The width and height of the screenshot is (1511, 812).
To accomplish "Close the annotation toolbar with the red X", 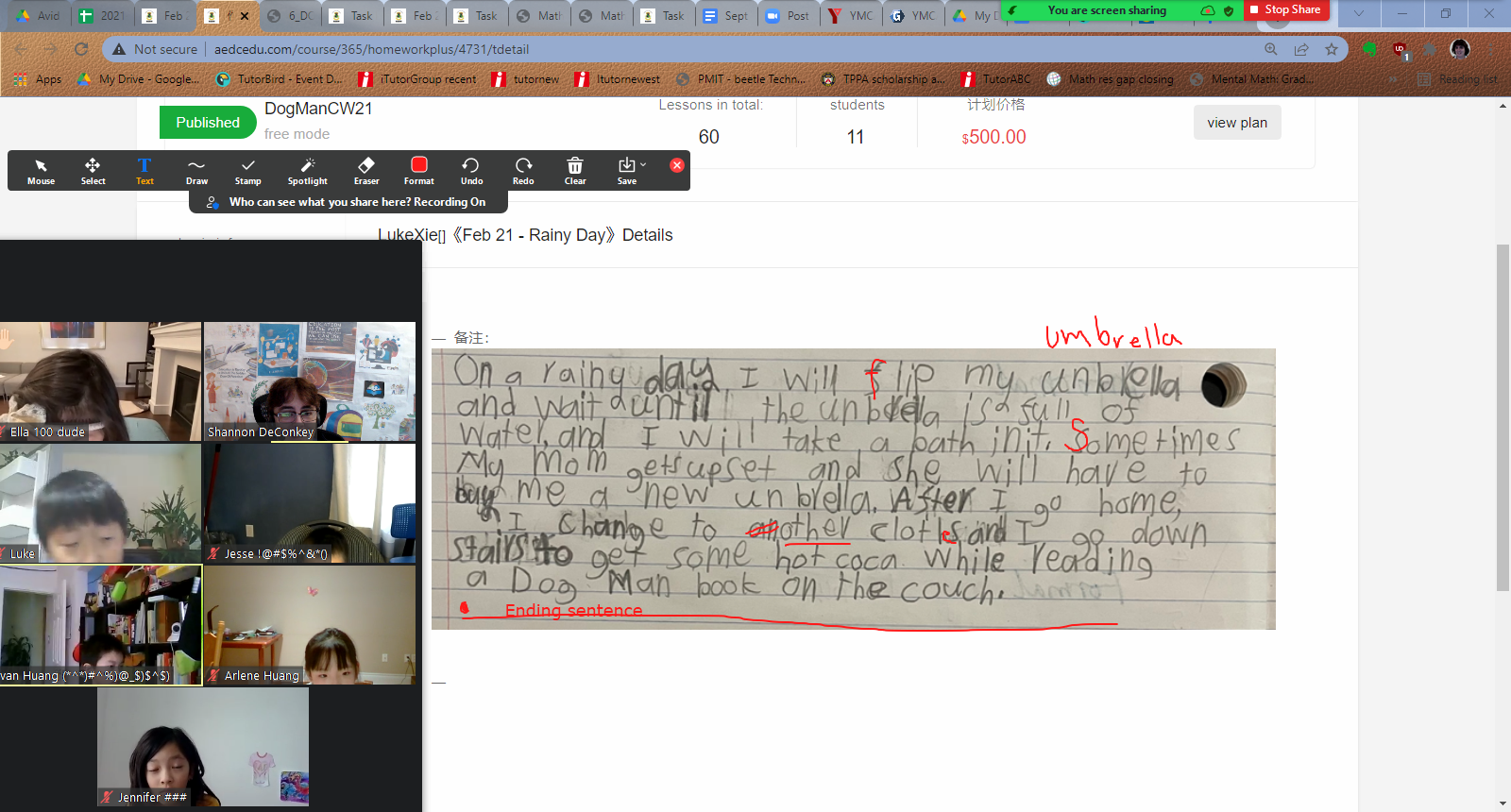I will [677, 165].
